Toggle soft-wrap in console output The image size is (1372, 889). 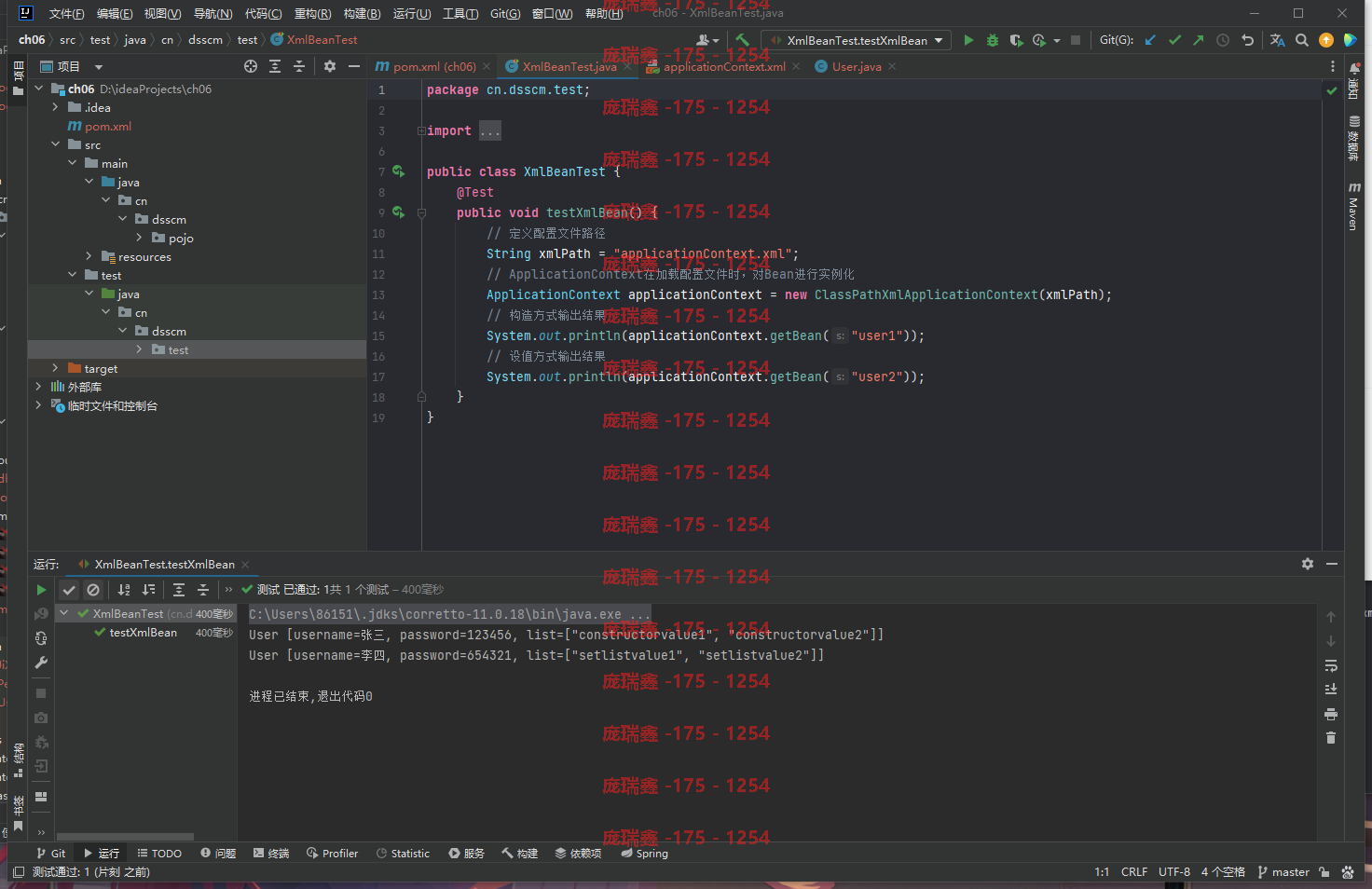coord(1331,665)
